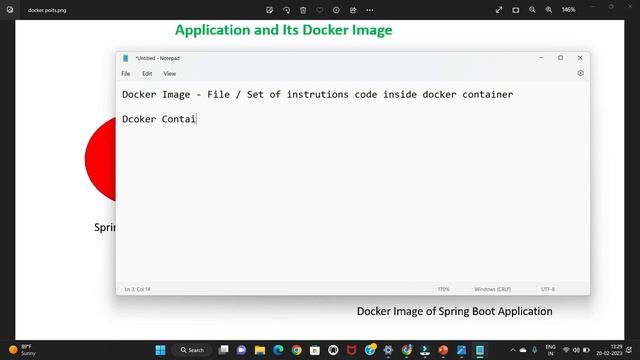The width and height of the screenshot is (640, 360).
Task: Open Task View from the taskbar
Action: pos(223,350)
